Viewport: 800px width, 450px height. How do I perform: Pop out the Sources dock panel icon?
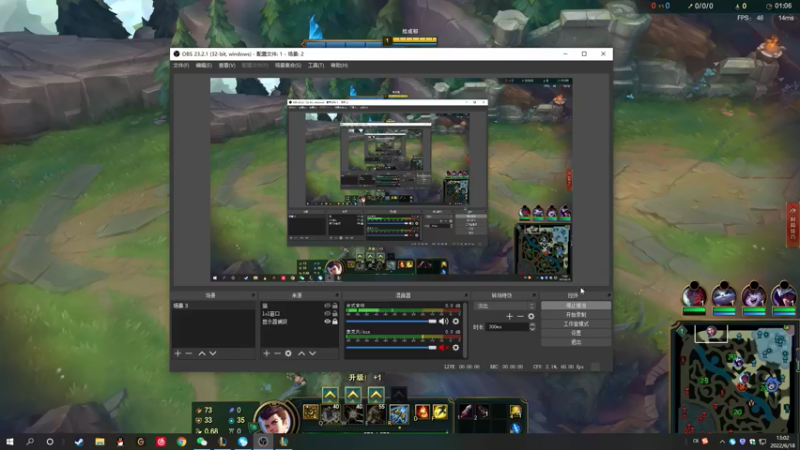point(337,295)
